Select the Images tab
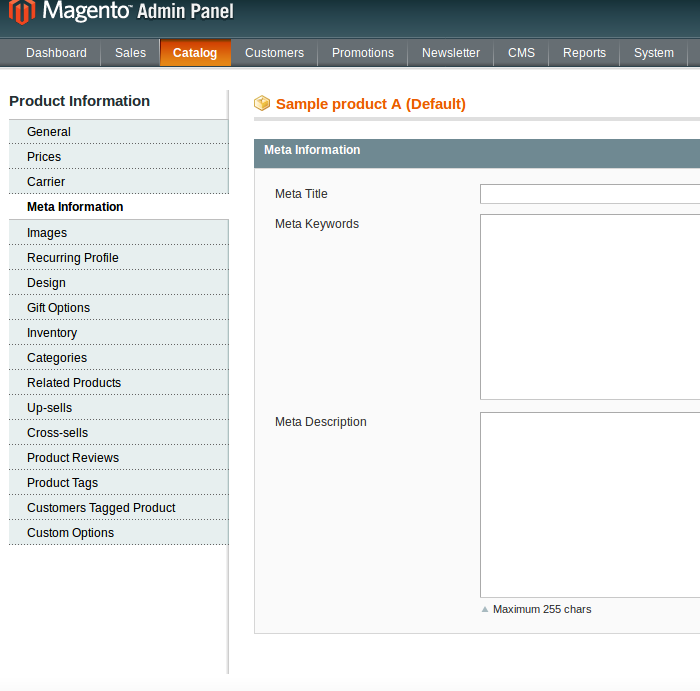Viewport: 700px width, 691px height. [x=47, y=233]
